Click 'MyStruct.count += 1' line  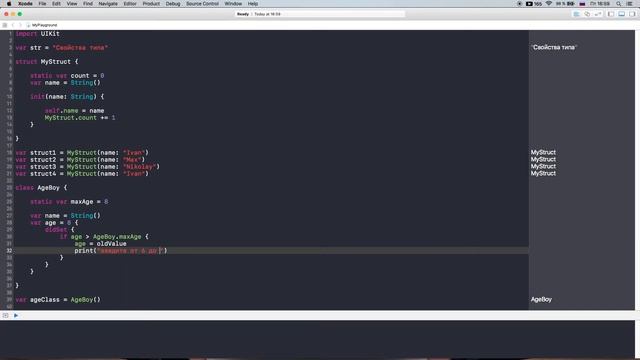80,118
